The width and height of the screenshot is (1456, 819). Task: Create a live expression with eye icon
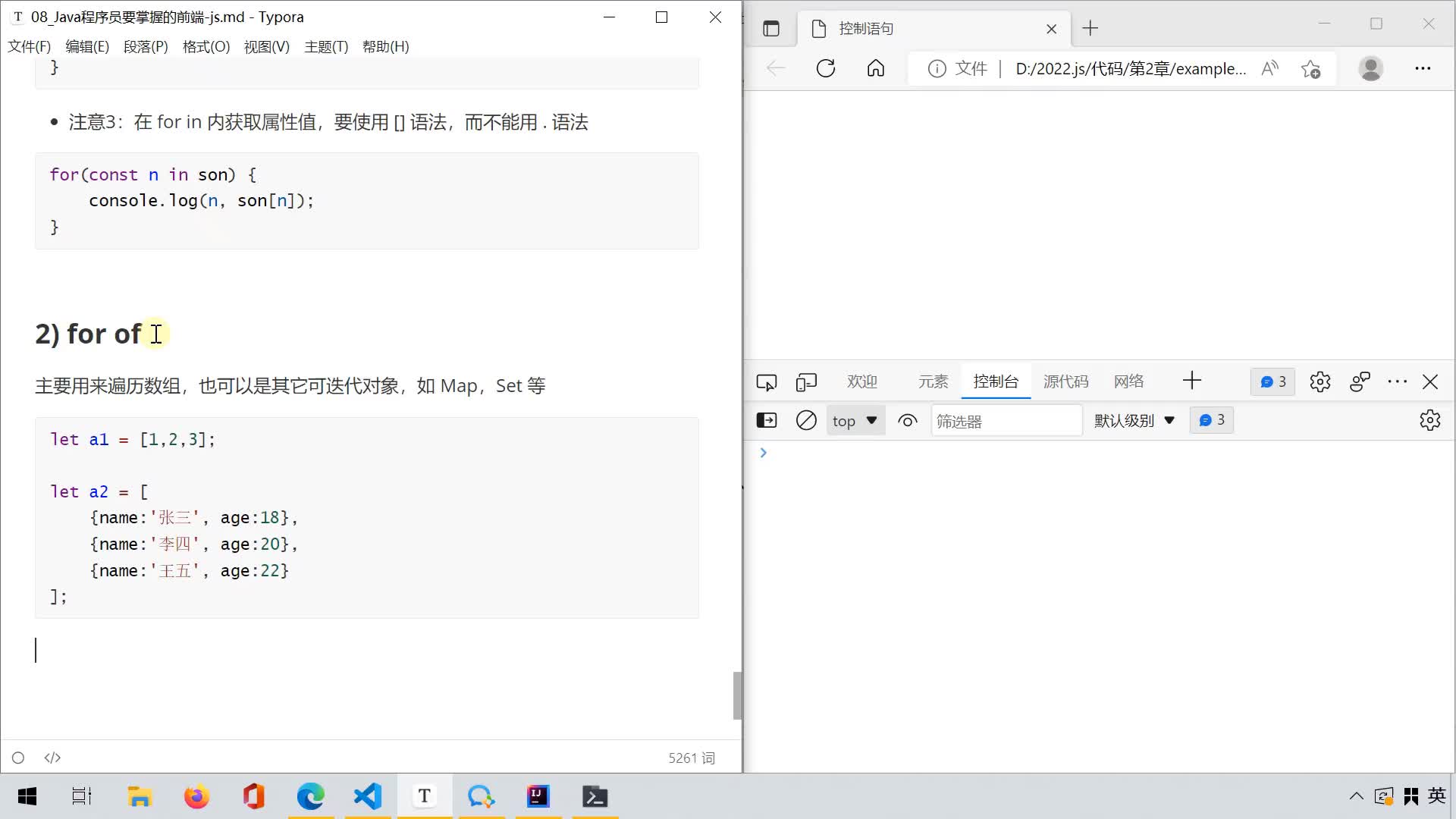(x=908, y=421)
